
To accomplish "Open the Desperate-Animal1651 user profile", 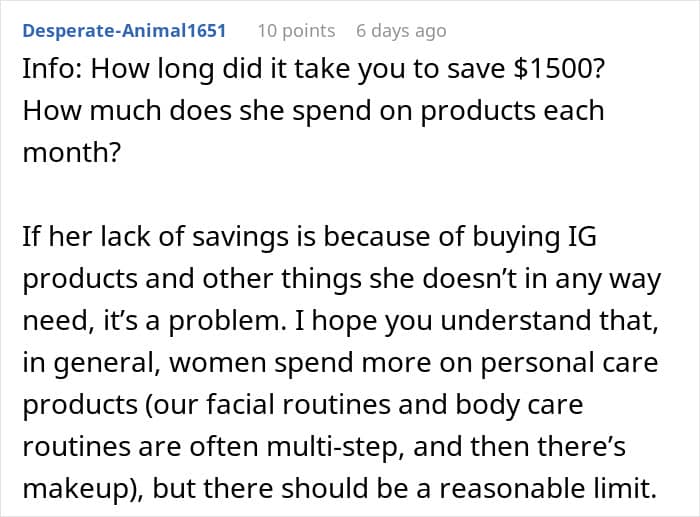I will [124, 31].
